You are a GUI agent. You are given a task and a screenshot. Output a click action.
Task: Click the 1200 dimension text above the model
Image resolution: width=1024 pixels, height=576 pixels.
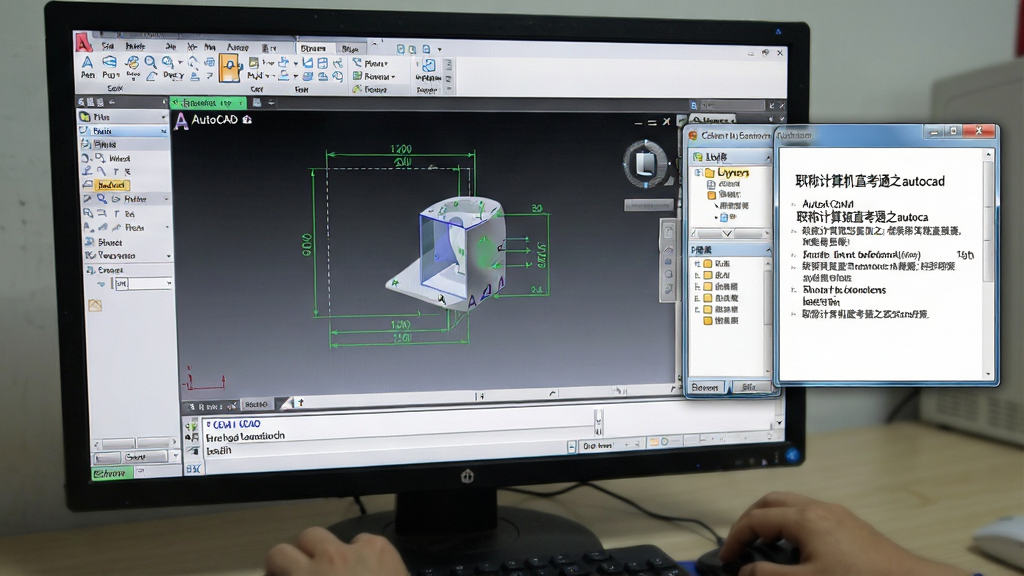tap(401, 149)
